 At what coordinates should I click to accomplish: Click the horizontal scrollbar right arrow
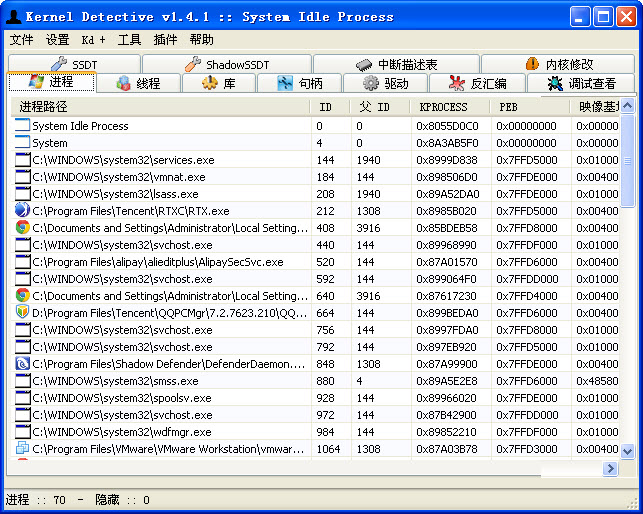[610, 468]
